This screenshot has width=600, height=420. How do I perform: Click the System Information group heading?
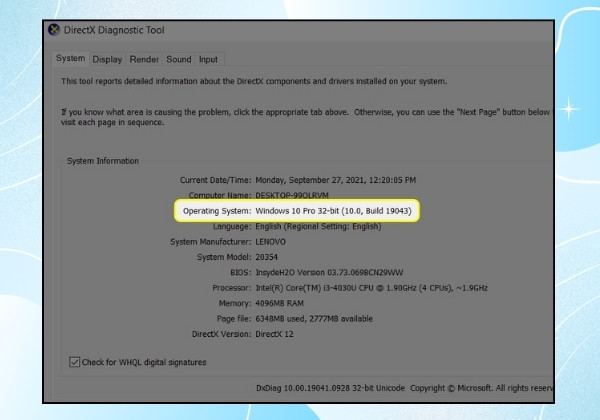103,161
